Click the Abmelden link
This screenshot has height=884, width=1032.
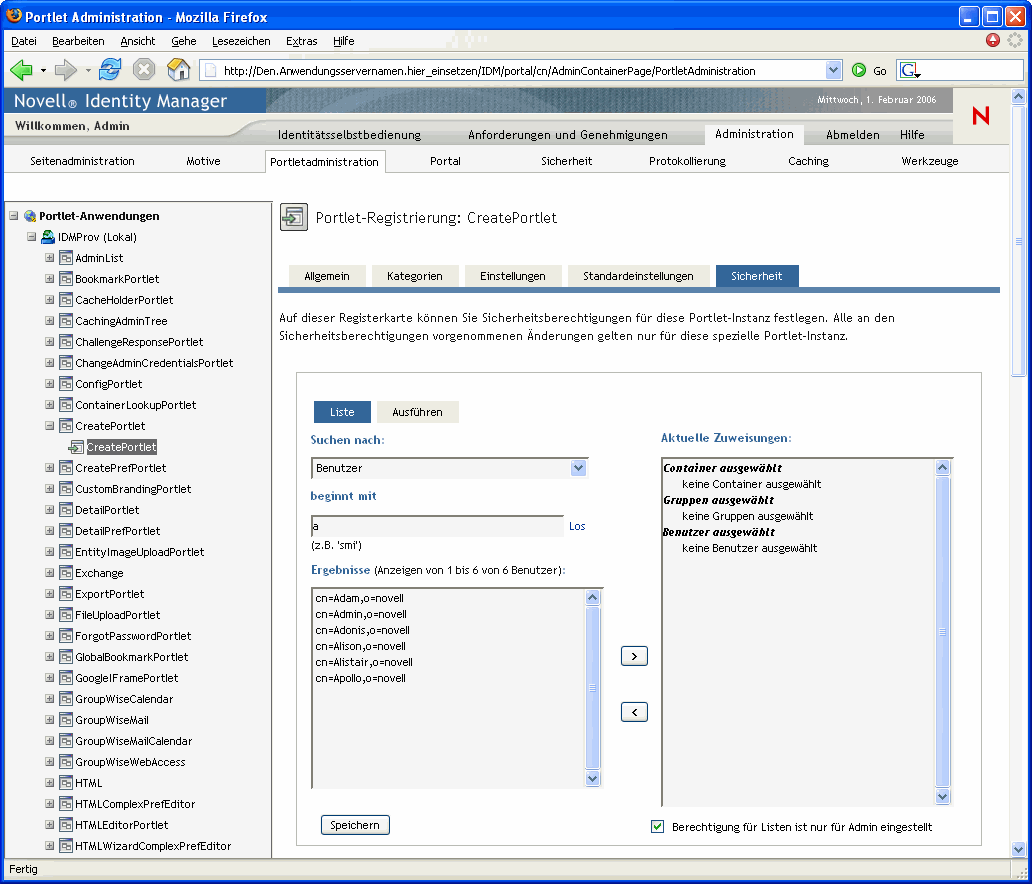(852, 134)
